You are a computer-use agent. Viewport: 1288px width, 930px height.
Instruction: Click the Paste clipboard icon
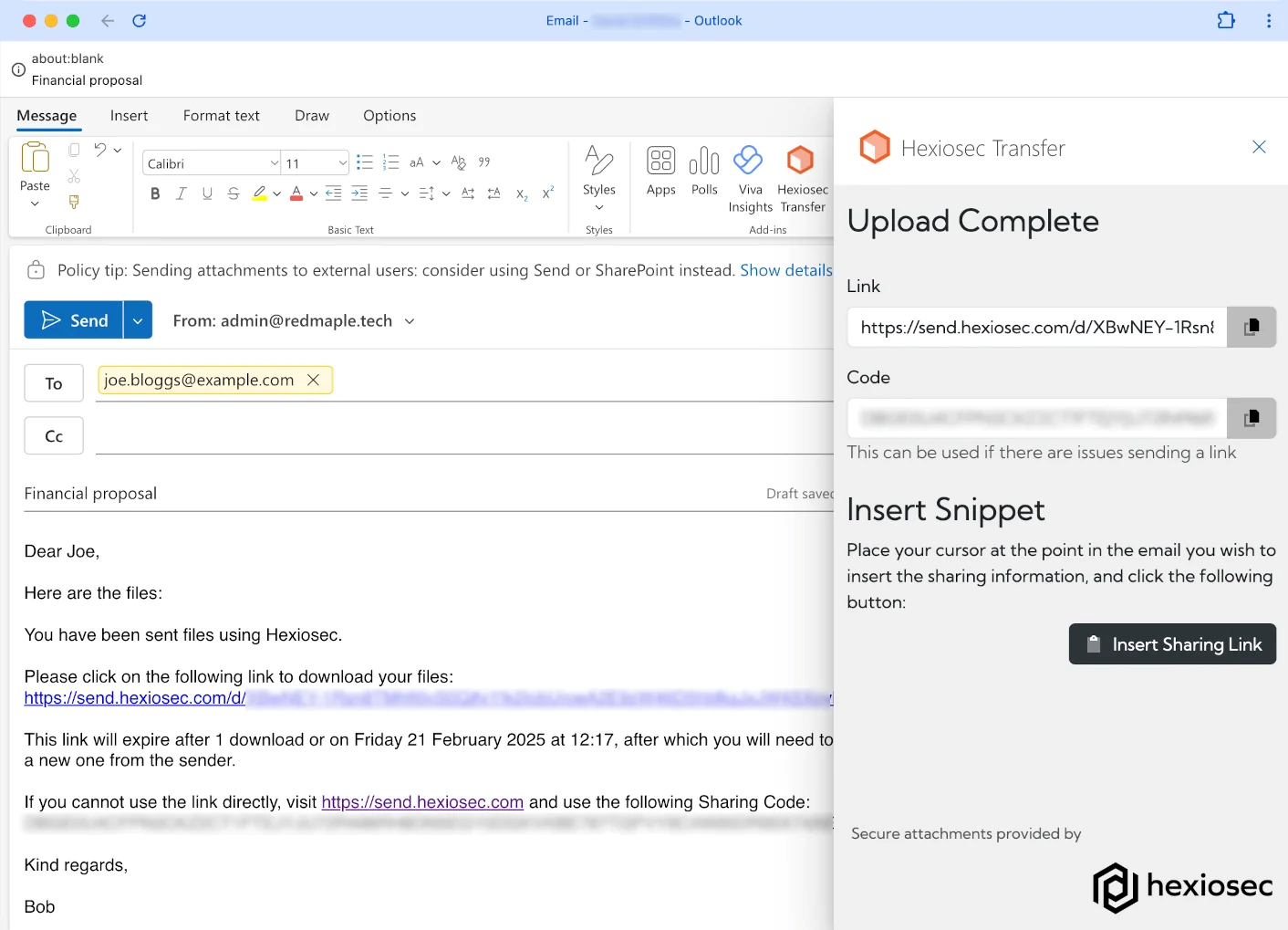(35, 158)
